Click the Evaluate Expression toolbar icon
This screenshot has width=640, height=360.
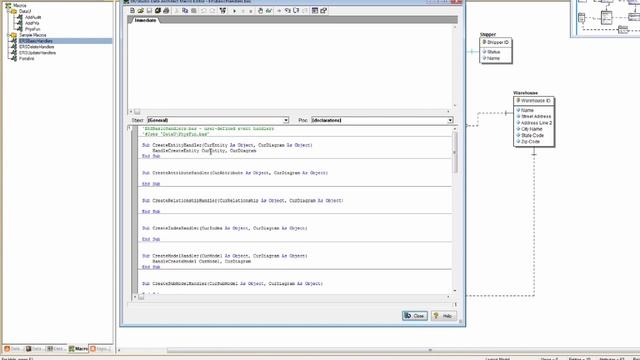[269, 11]
